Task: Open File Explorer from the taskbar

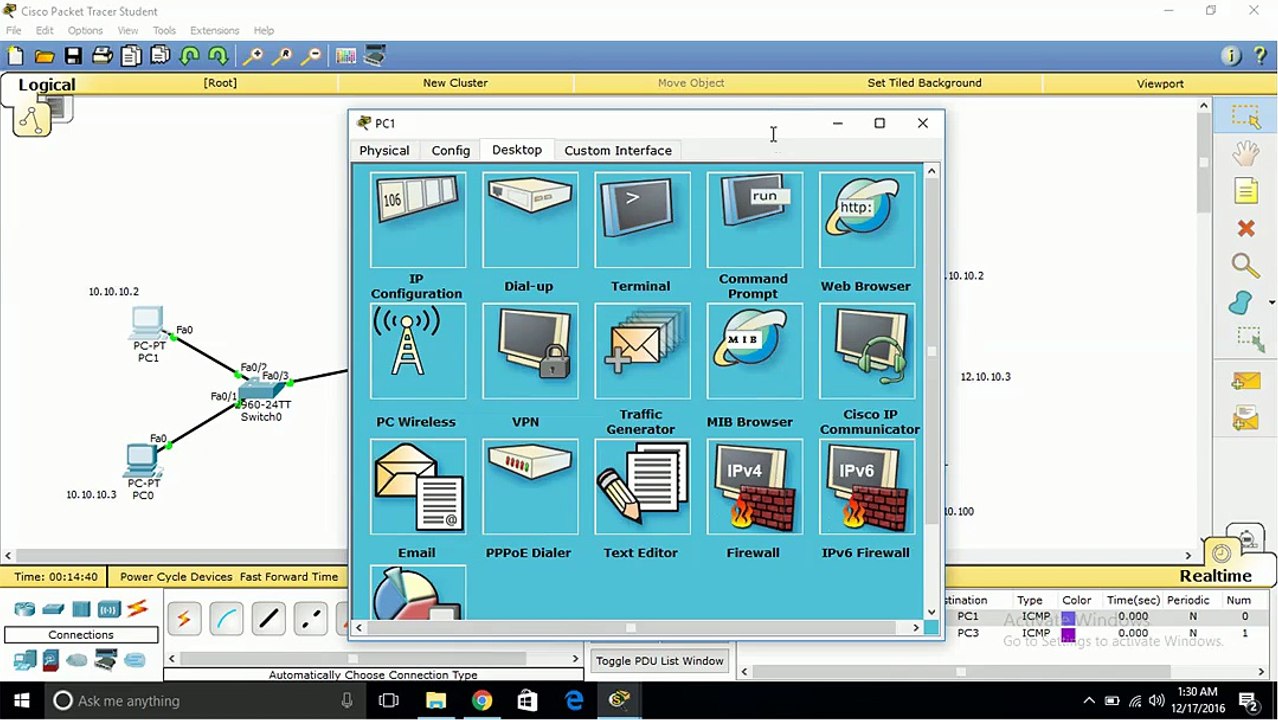Action: (x=436, y=701)
